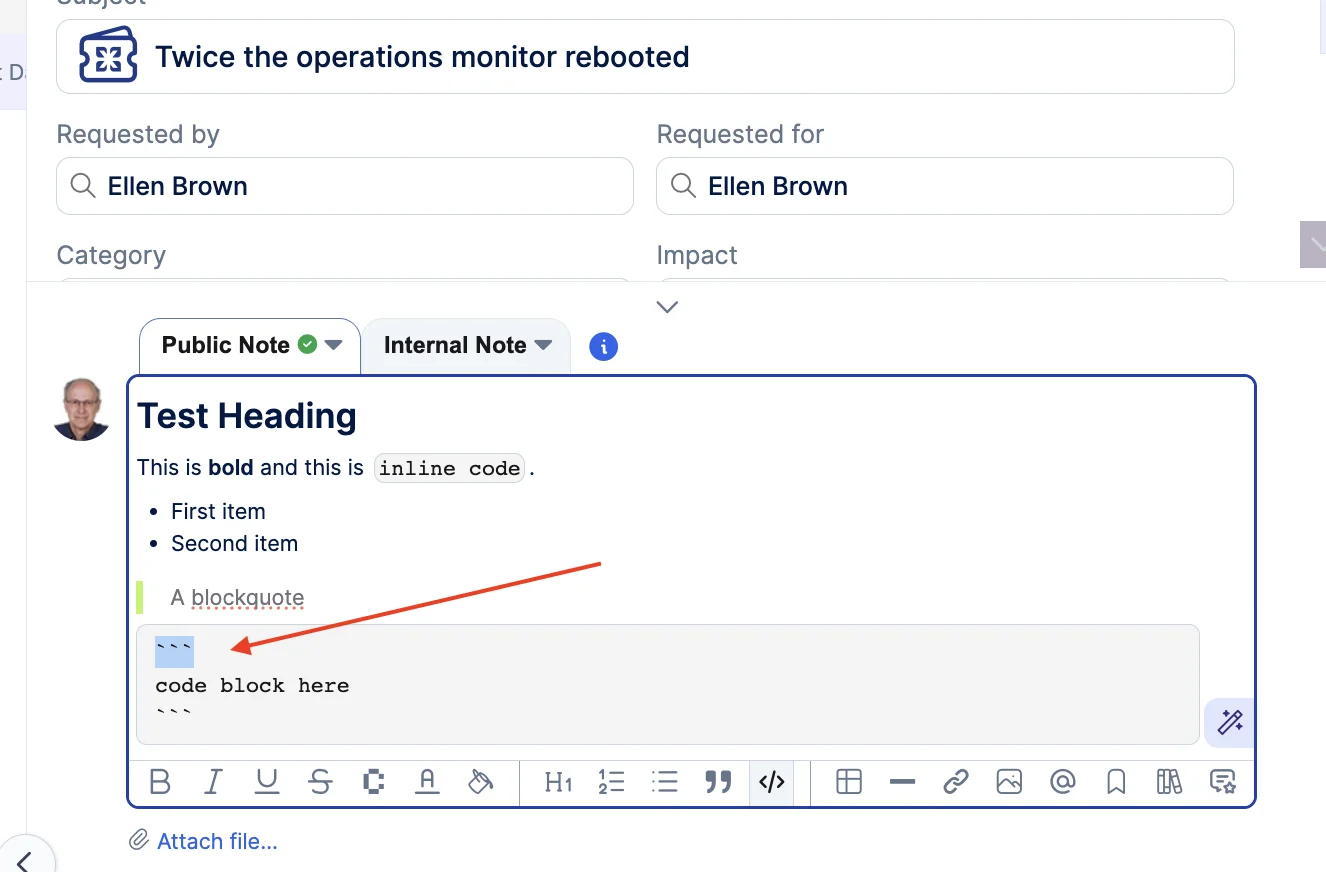Click the magic wand AI assist button
This screenshot has width=1326, height=872.
pos(1230,721)
